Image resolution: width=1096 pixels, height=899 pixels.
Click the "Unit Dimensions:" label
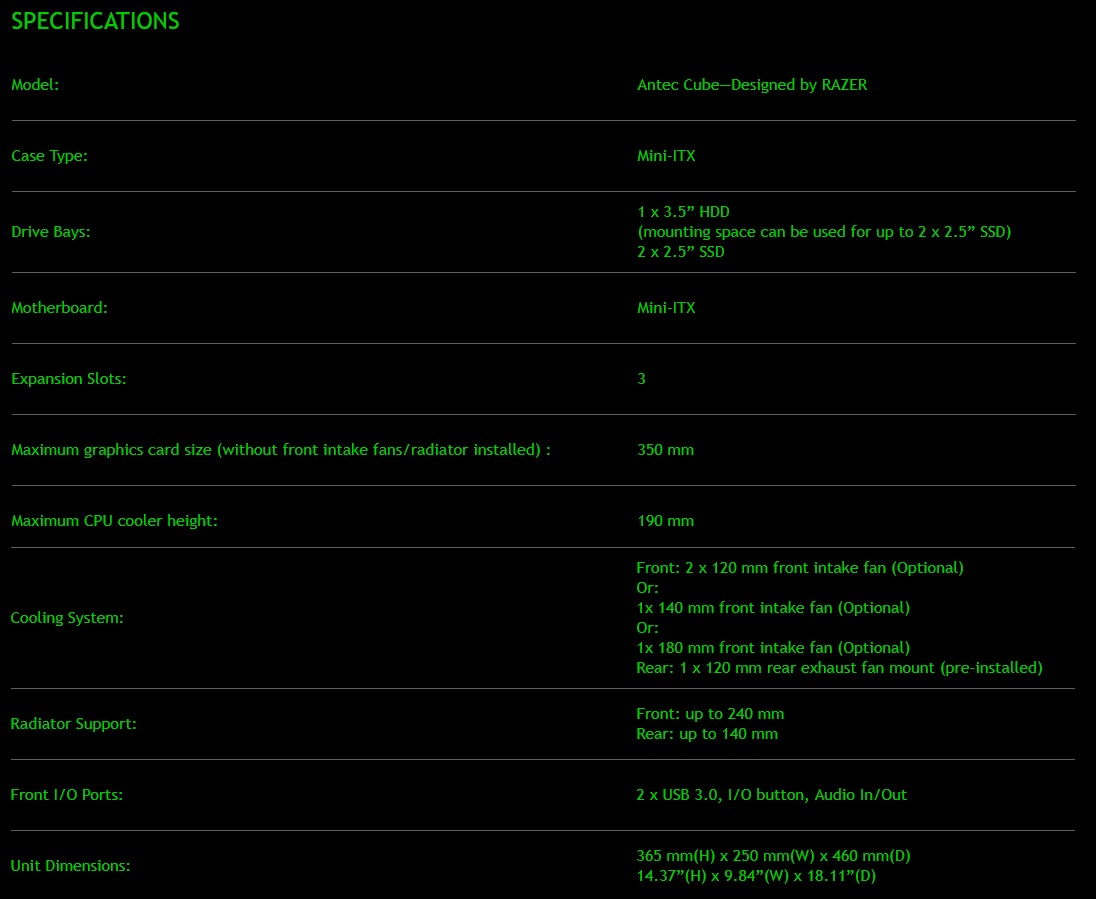click(70, 866)
